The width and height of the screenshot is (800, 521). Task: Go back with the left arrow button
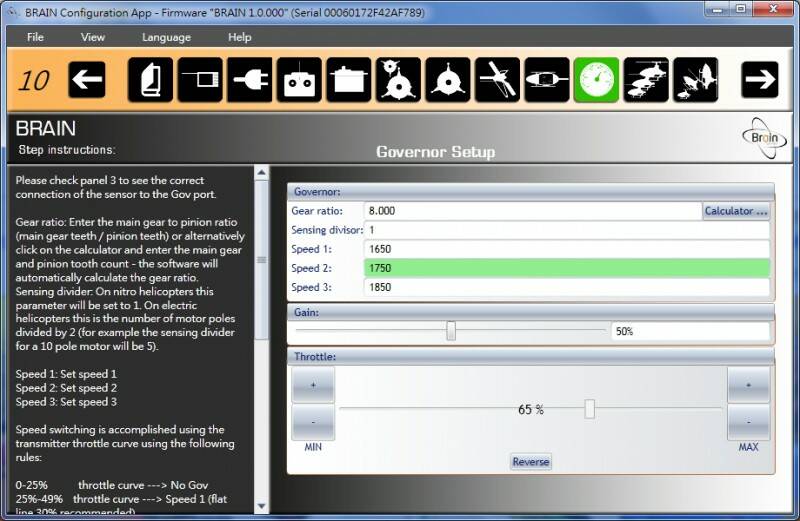pyautogui.click(x=87, y=80)
